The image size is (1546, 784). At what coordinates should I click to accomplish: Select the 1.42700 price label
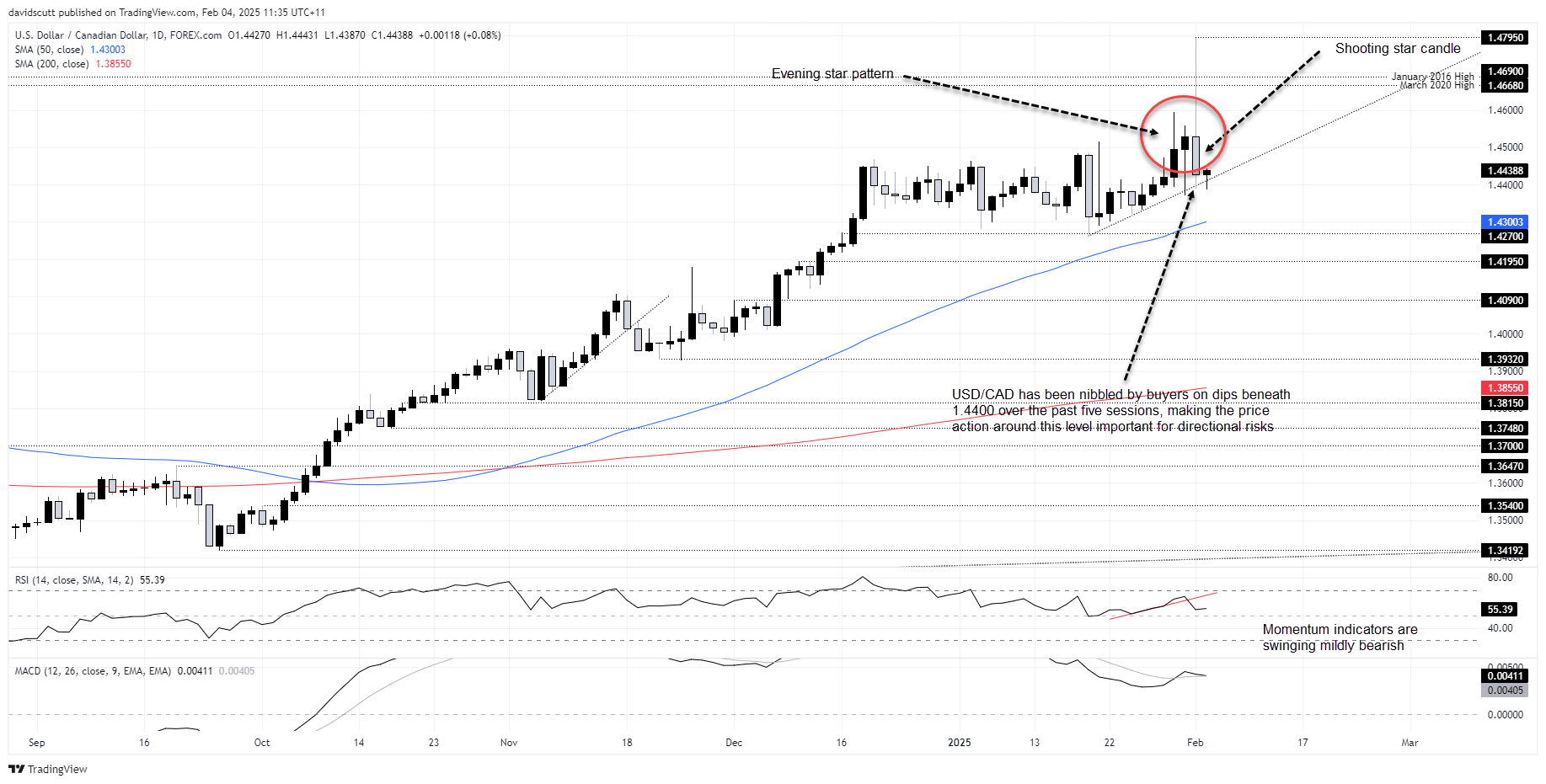(x=1506, y=237)
